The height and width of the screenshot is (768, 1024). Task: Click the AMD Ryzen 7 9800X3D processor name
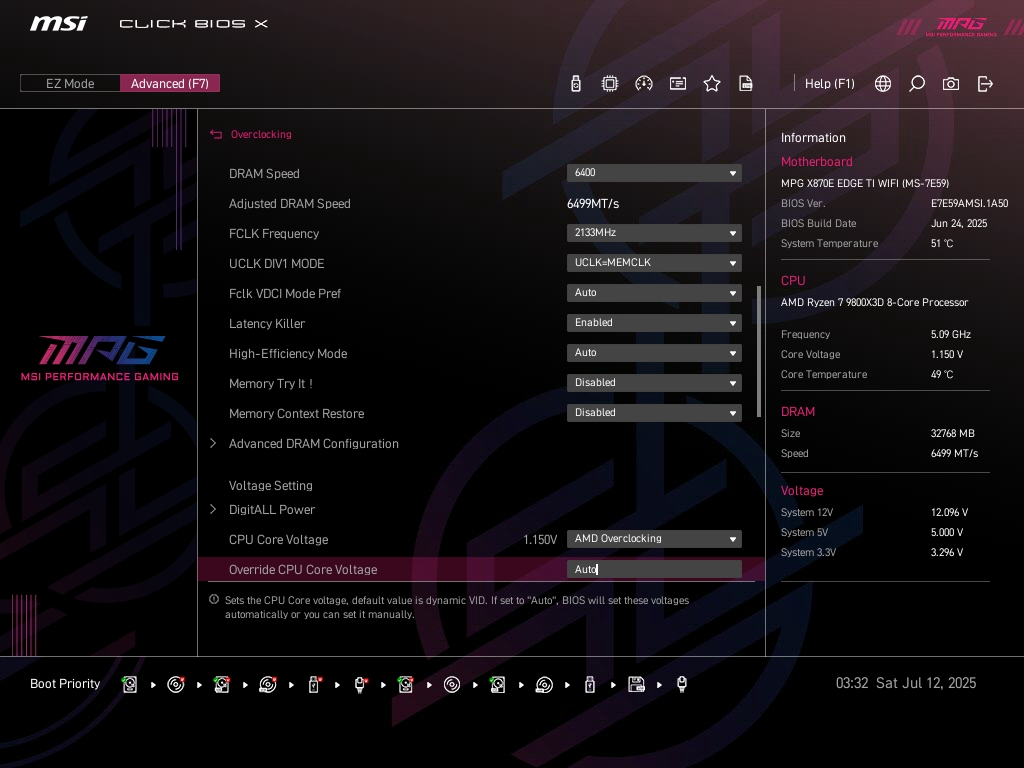(x=874, y=302)
